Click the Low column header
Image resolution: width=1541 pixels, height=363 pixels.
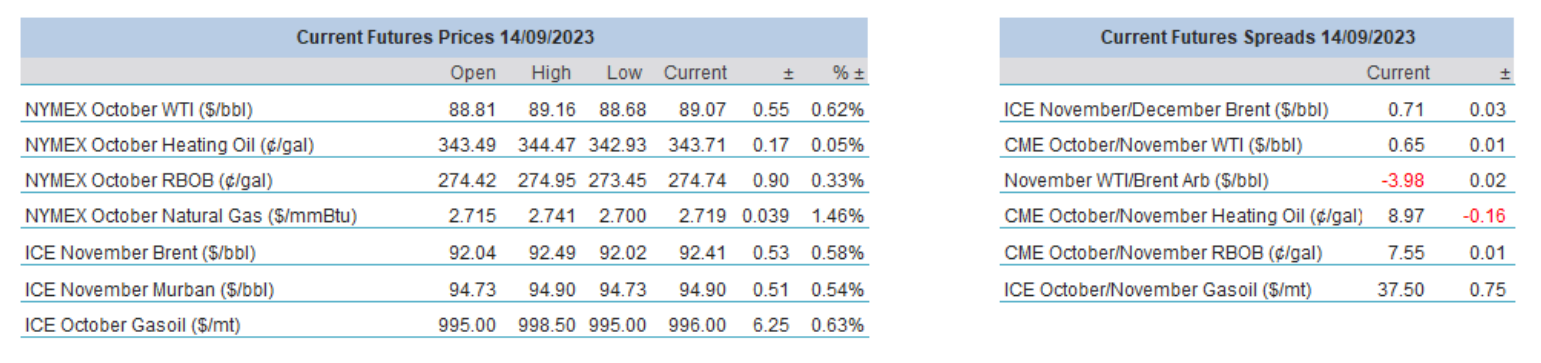click(622, 73)
